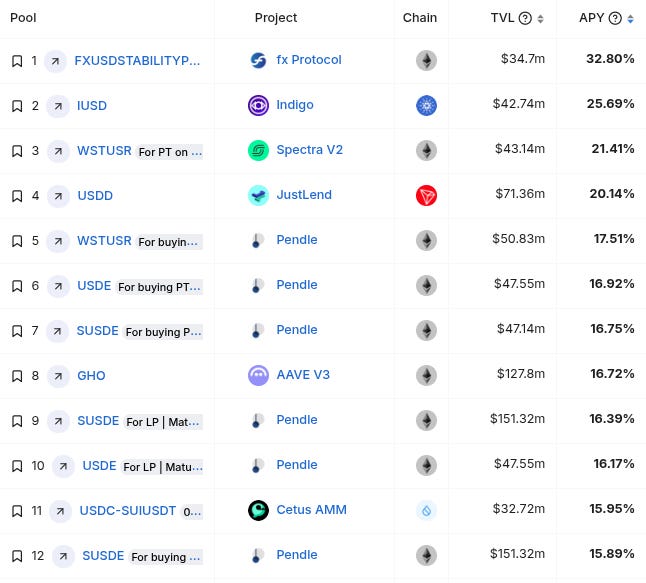The image size is (646, 583).
Task: Open external link arrow for GHO
Action: pos(58,376)
